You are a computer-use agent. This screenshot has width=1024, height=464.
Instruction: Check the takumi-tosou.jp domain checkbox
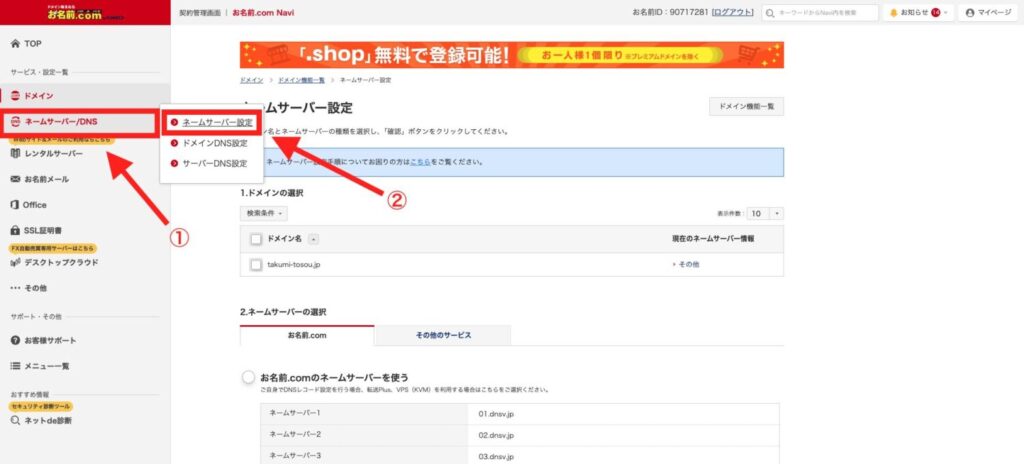pos(256,265)
